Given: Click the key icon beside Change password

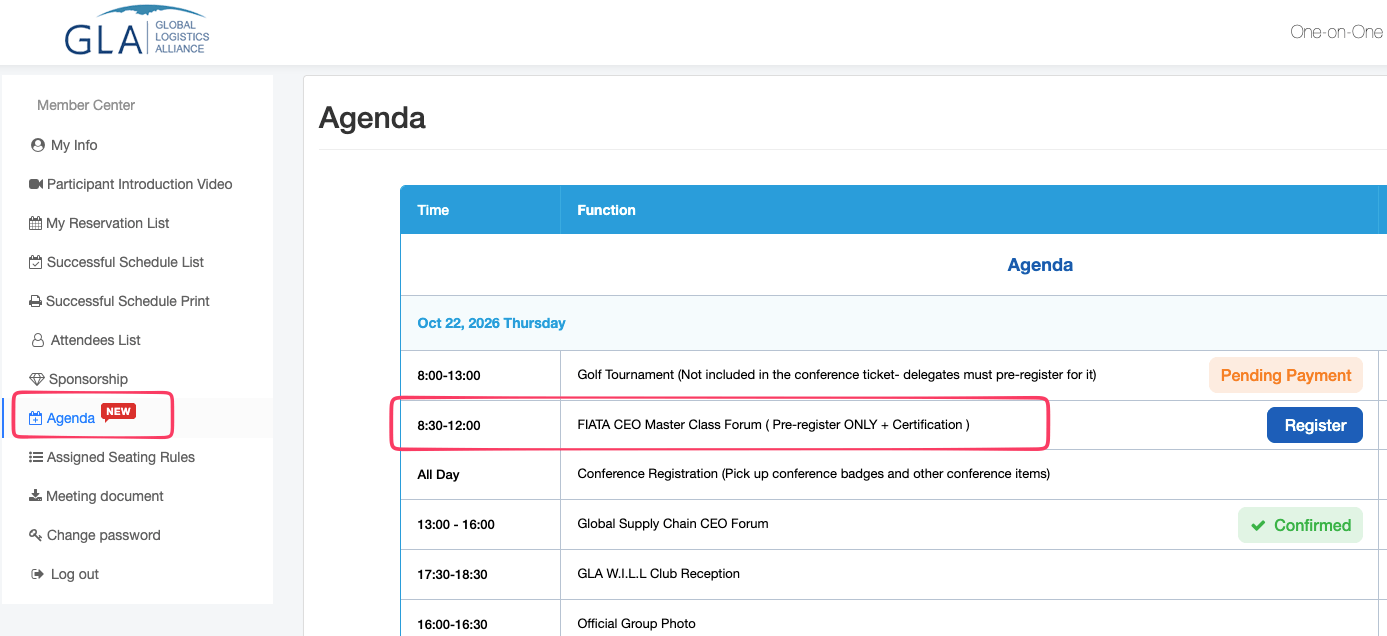Looking at the screenshot, I should (37, 535).
